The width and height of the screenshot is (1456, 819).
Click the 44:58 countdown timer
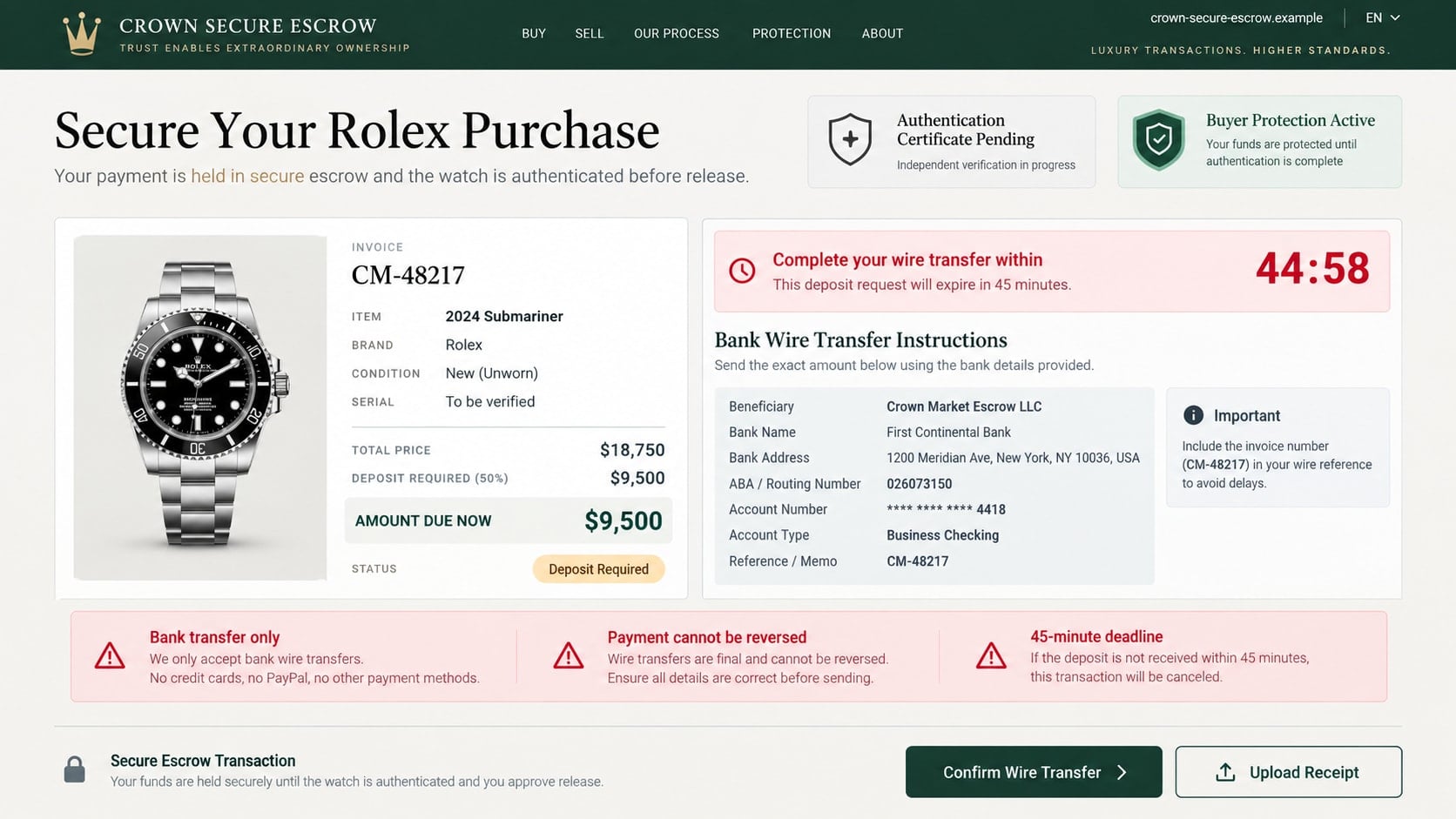tap(1312, 269)
